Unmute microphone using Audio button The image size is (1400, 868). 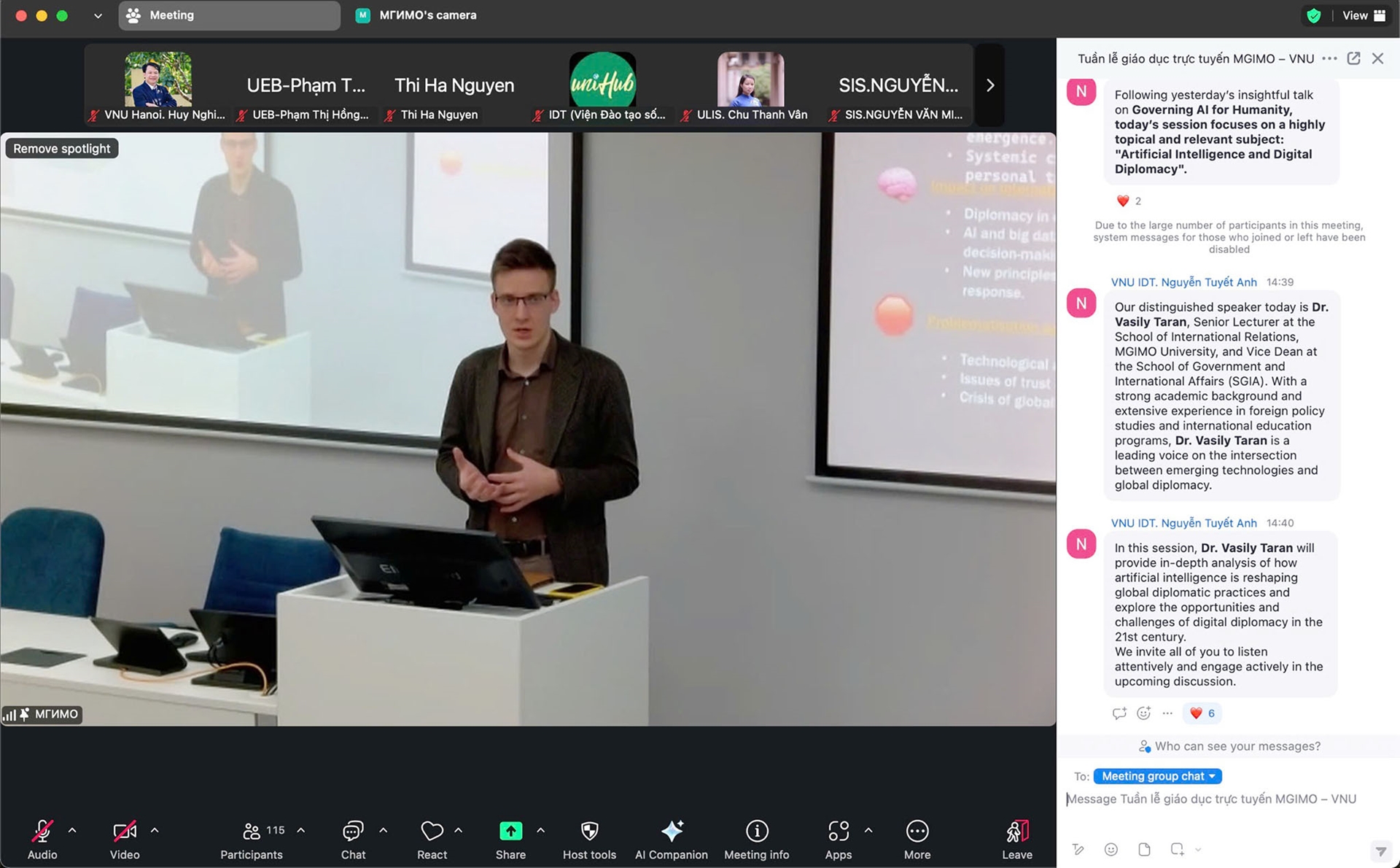click(x=42, y=832)
